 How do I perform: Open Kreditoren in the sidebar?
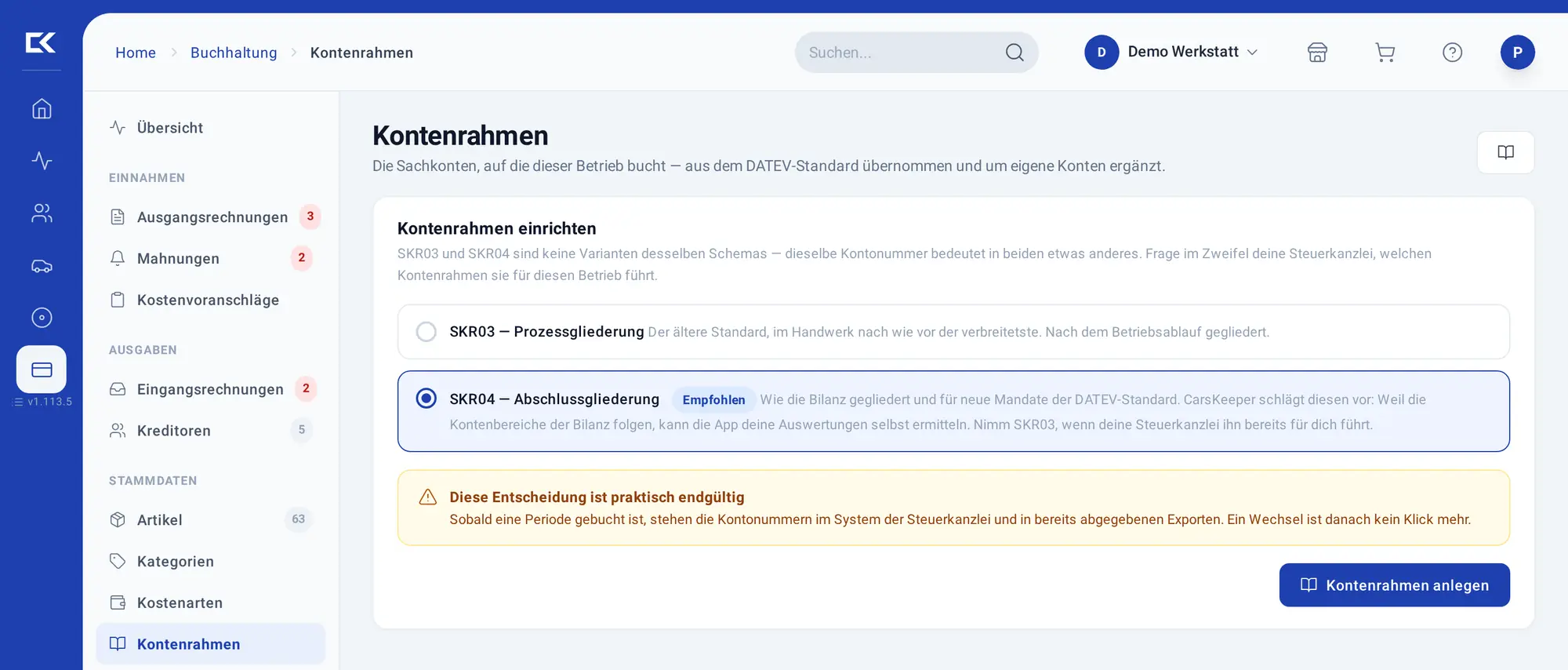tap(210, 431)
